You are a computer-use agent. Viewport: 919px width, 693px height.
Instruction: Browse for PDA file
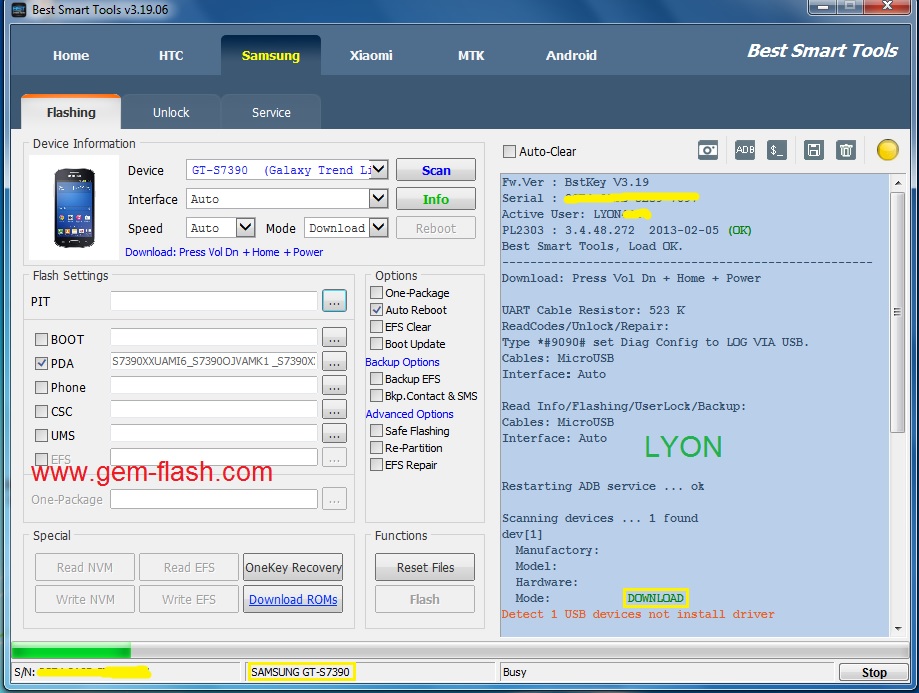click(x=334, y=362)
